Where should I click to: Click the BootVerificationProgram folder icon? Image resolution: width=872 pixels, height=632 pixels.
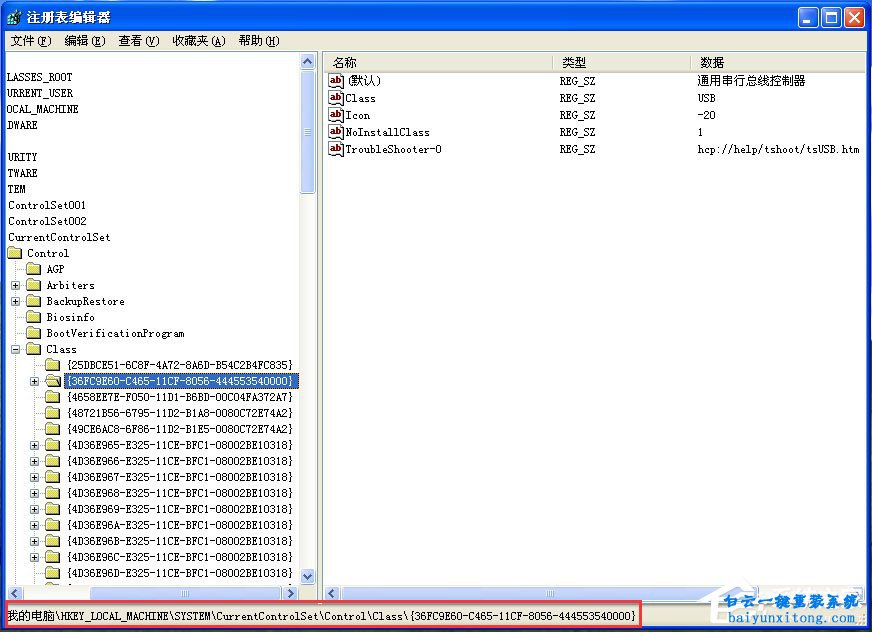coord(34,333)
